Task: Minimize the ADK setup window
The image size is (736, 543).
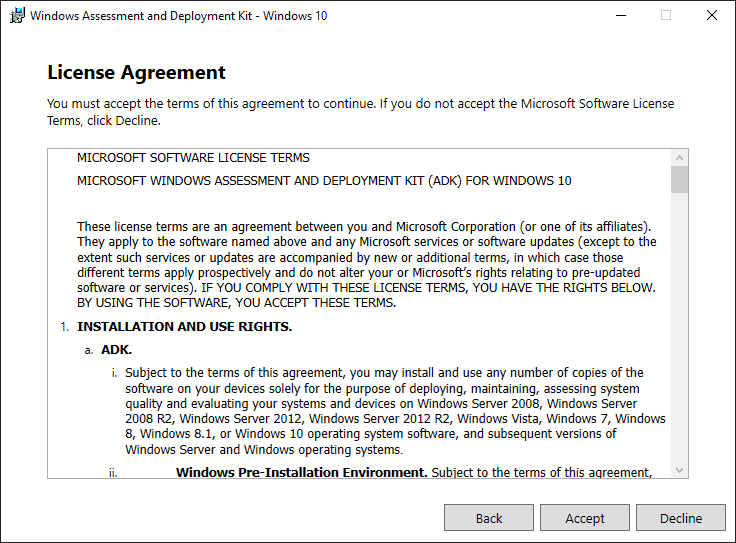Action: [x=621, y=16]
